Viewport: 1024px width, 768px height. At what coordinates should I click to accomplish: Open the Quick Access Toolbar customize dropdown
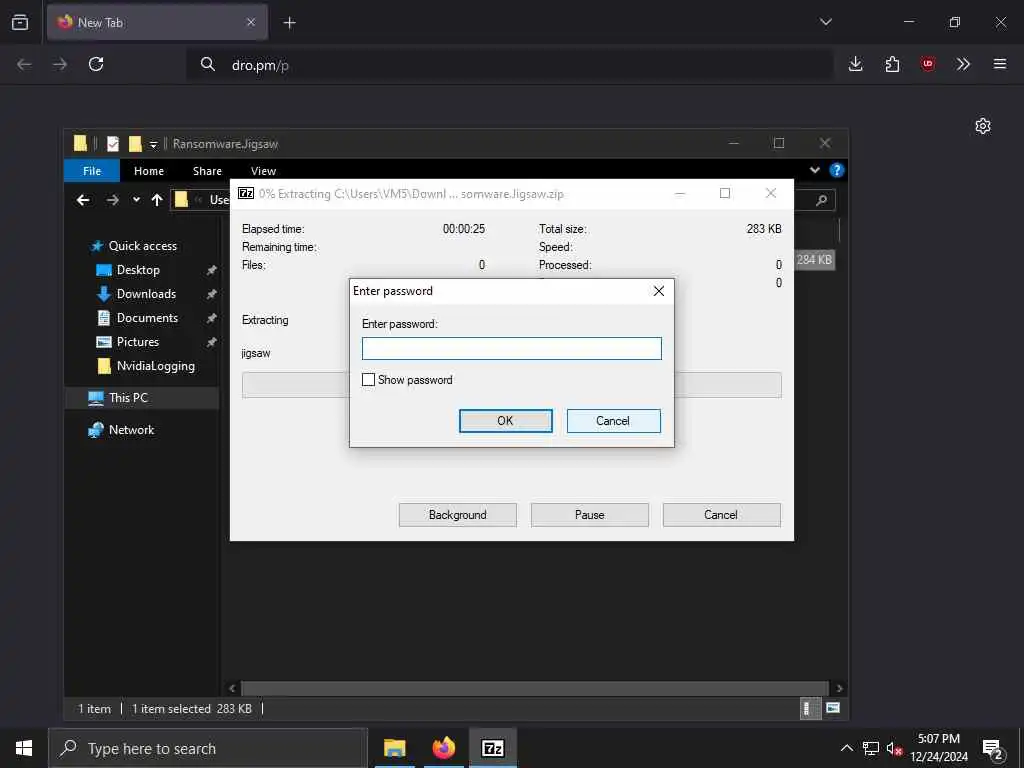[x=153, y=144]
